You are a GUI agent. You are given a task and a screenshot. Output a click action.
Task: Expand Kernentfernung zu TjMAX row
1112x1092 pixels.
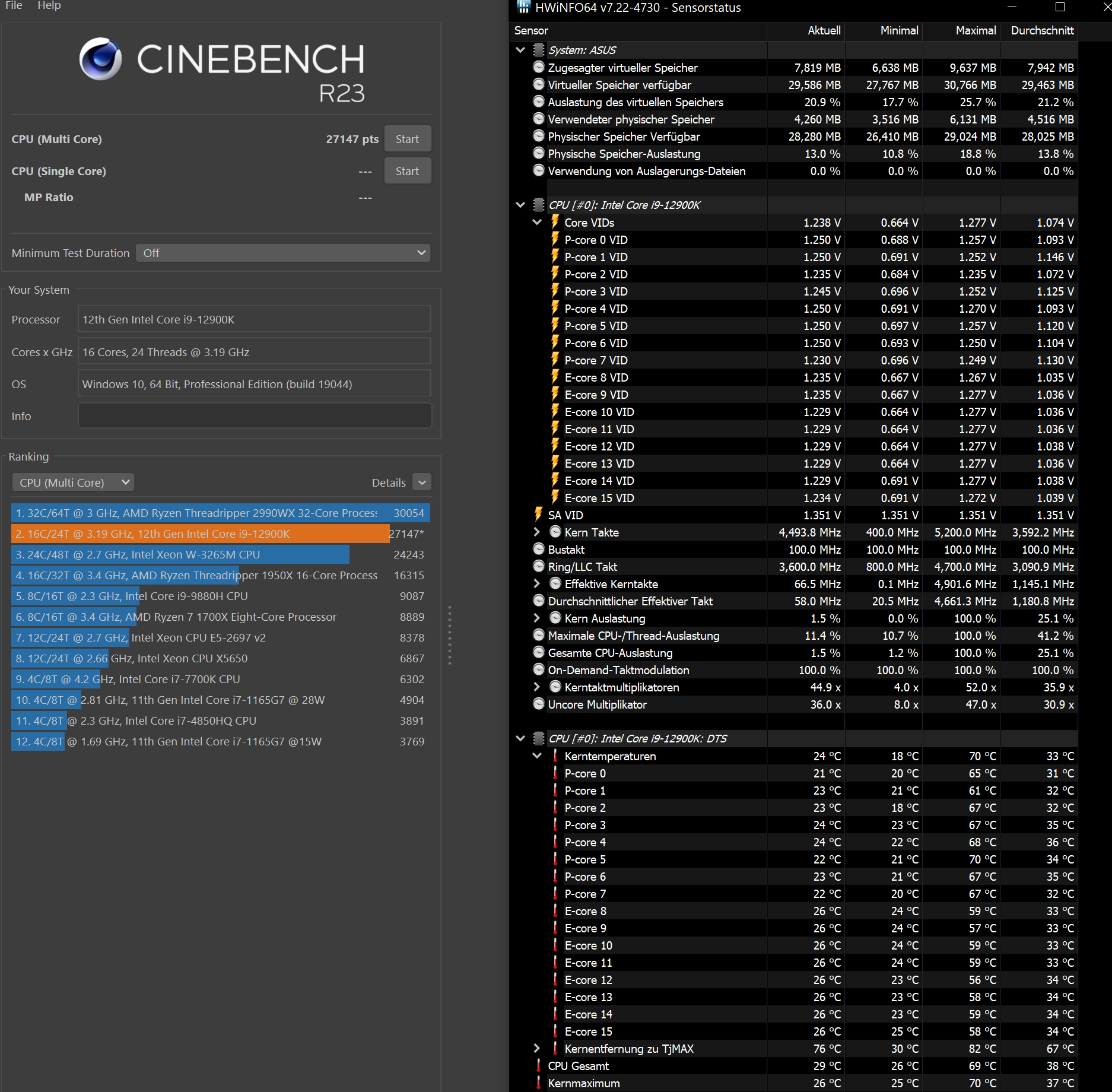coord(537,1048)
